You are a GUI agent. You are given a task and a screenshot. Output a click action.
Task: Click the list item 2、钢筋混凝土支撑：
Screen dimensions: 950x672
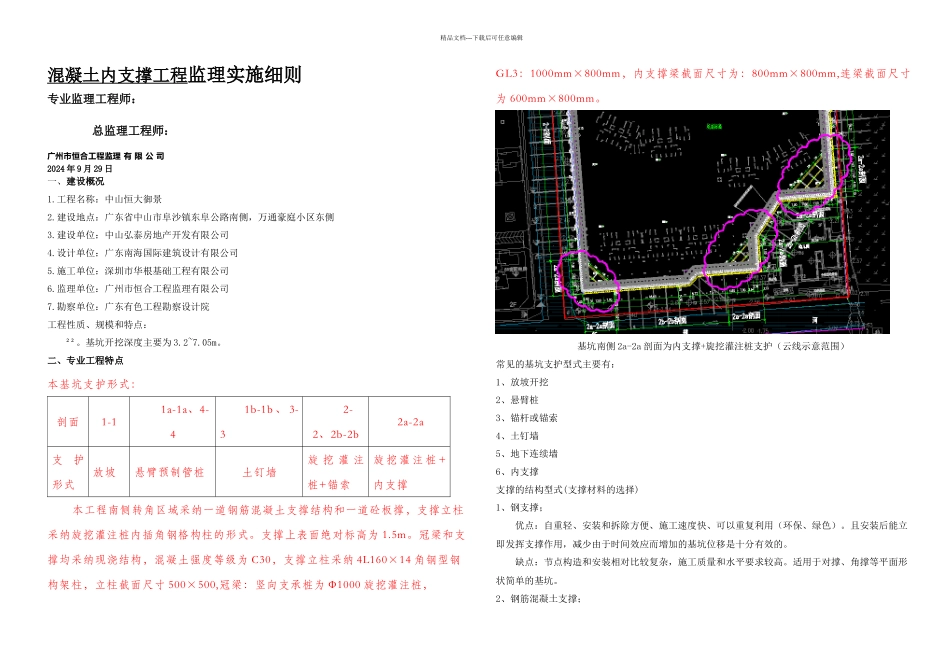tap(539, 599)
